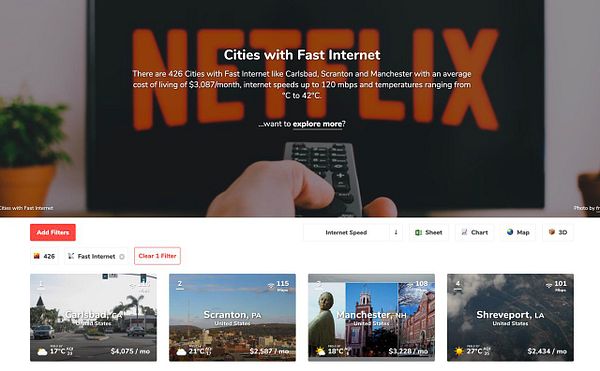Open the Map view globe icon
The height and width of the screenshot is (371, 600).
[510, 232]
